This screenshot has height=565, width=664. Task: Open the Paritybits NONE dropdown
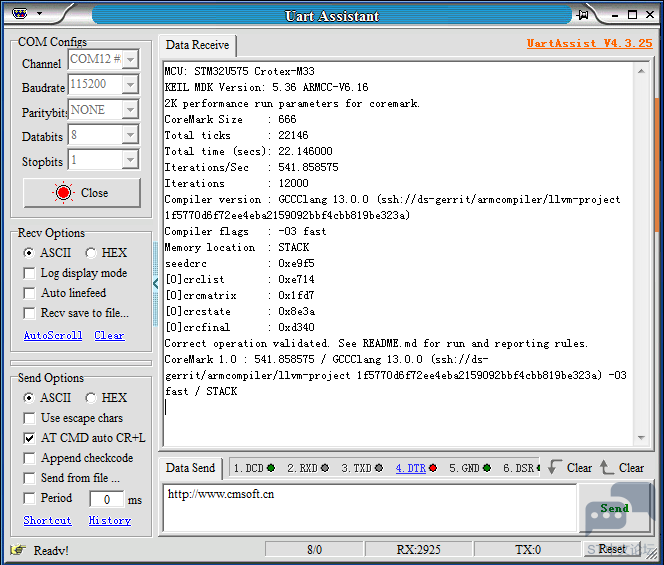click(x=131, y=110)
